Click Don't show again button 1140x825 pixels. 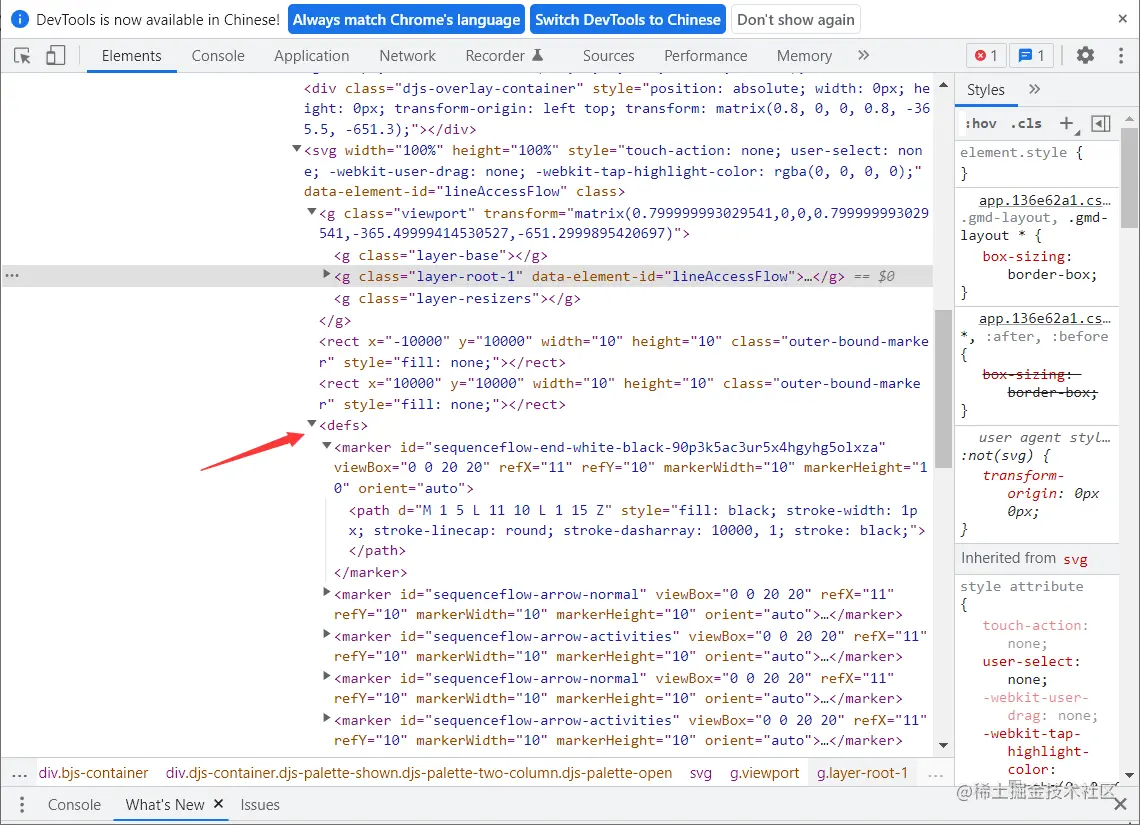pos(796,20)
